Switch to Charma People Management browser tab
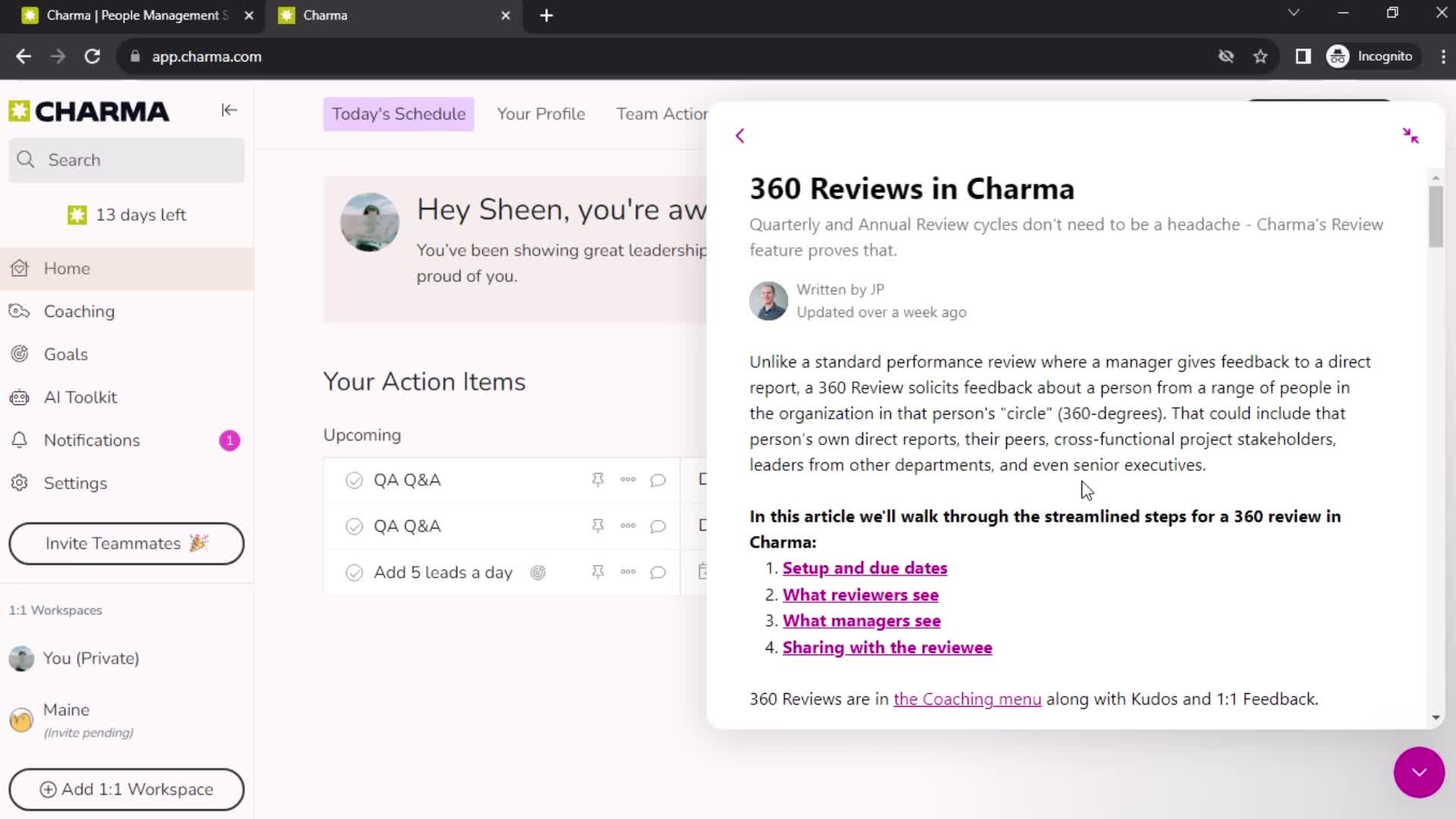 [x=136, y=15]
